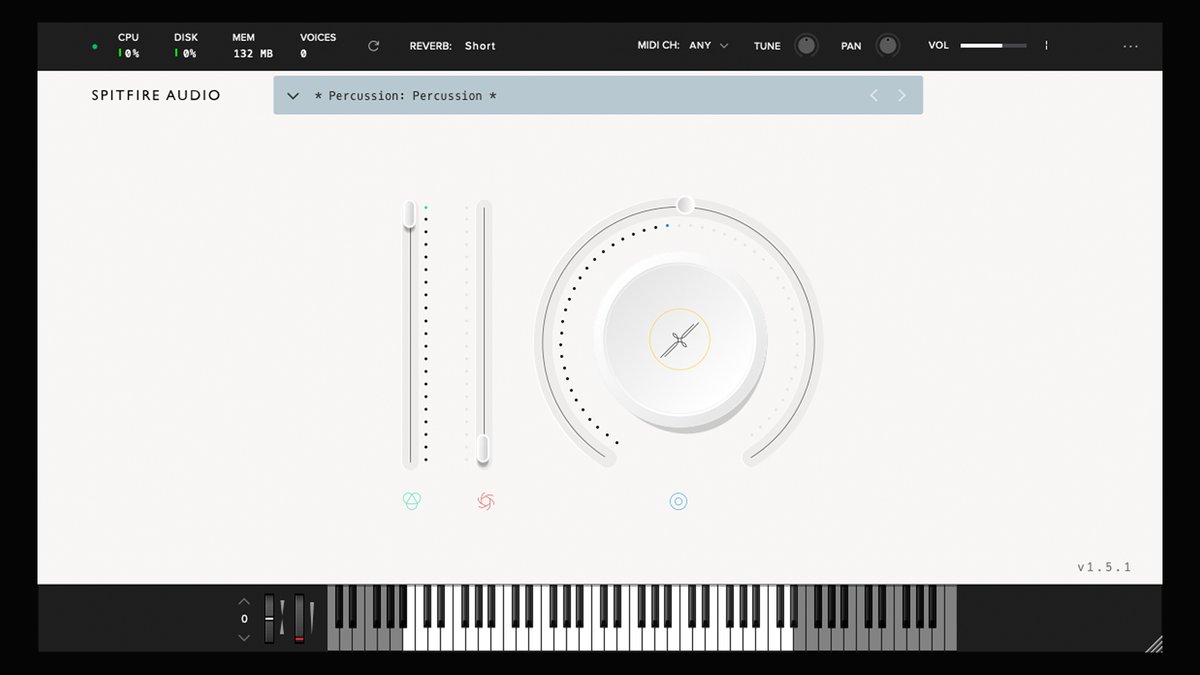Click the green activity indicator dot
1200x675 pixels.
(94, 46)
